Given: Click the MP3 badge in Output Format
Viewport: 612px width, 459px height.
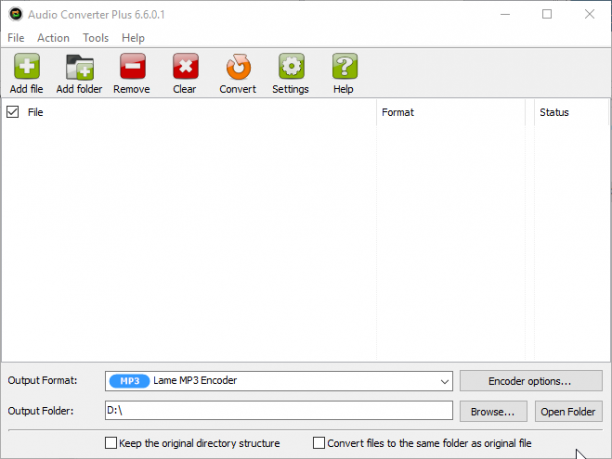Looking at the screenshot, I should (129, 381).
